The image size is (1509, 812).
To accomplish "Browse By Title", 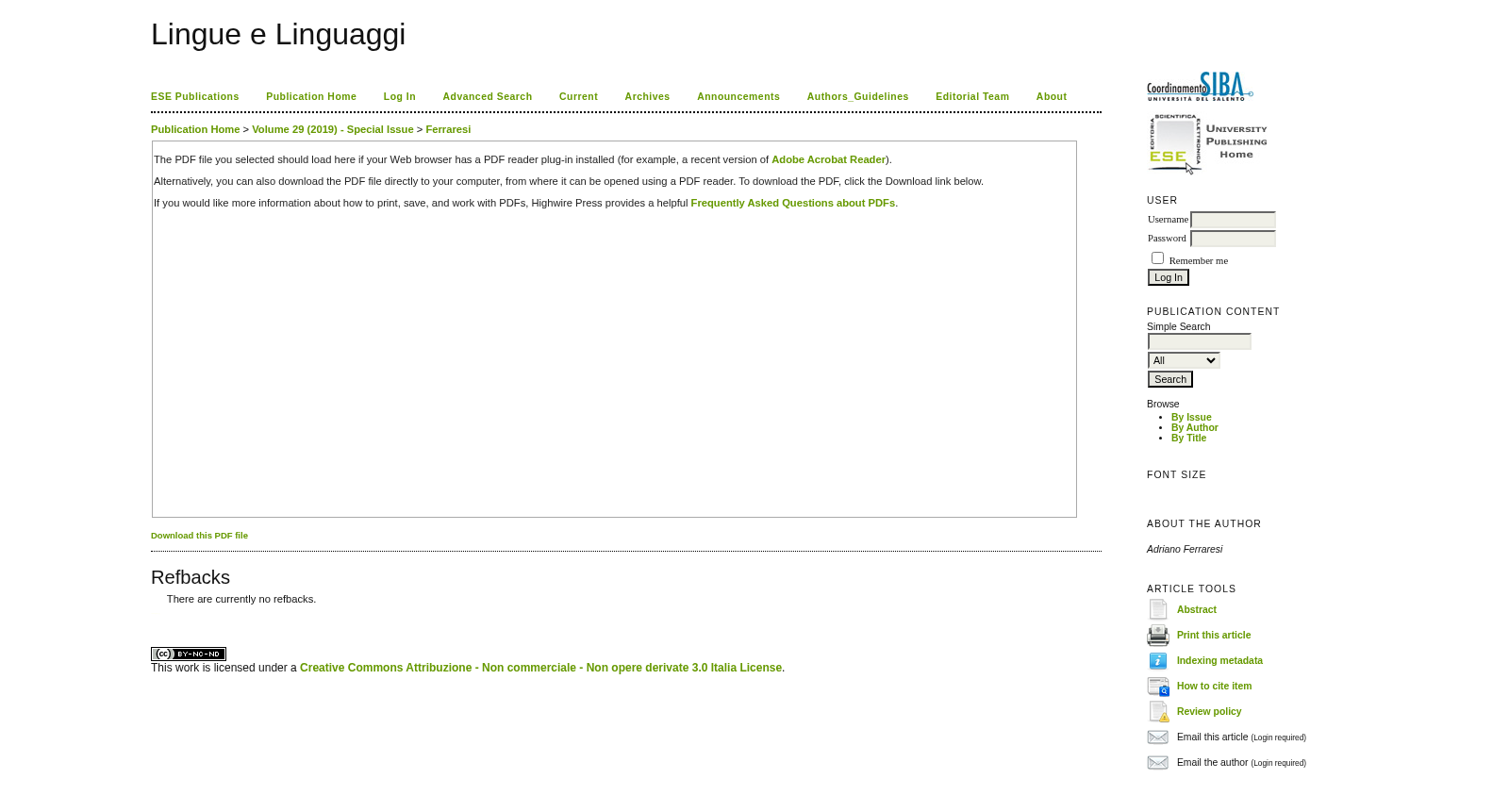I will tap(1188, 438).
